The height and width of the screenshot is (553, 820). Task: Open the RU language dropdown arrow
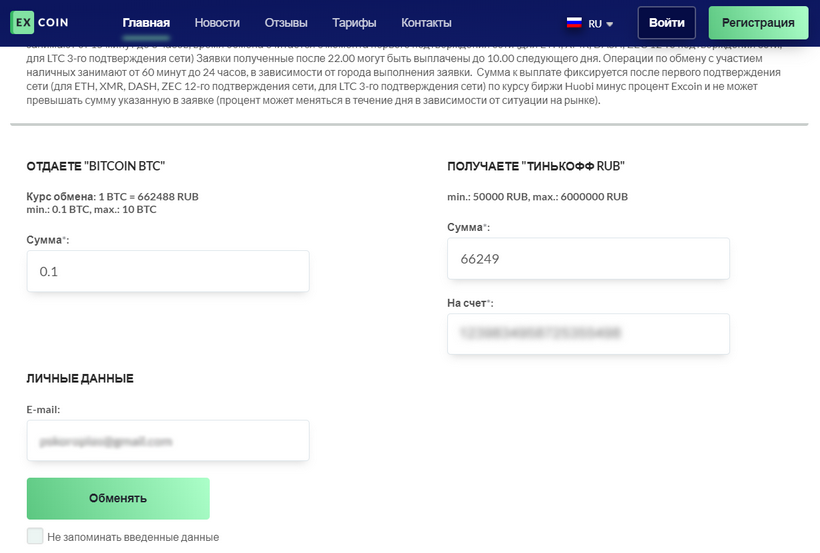click(609, 24)
